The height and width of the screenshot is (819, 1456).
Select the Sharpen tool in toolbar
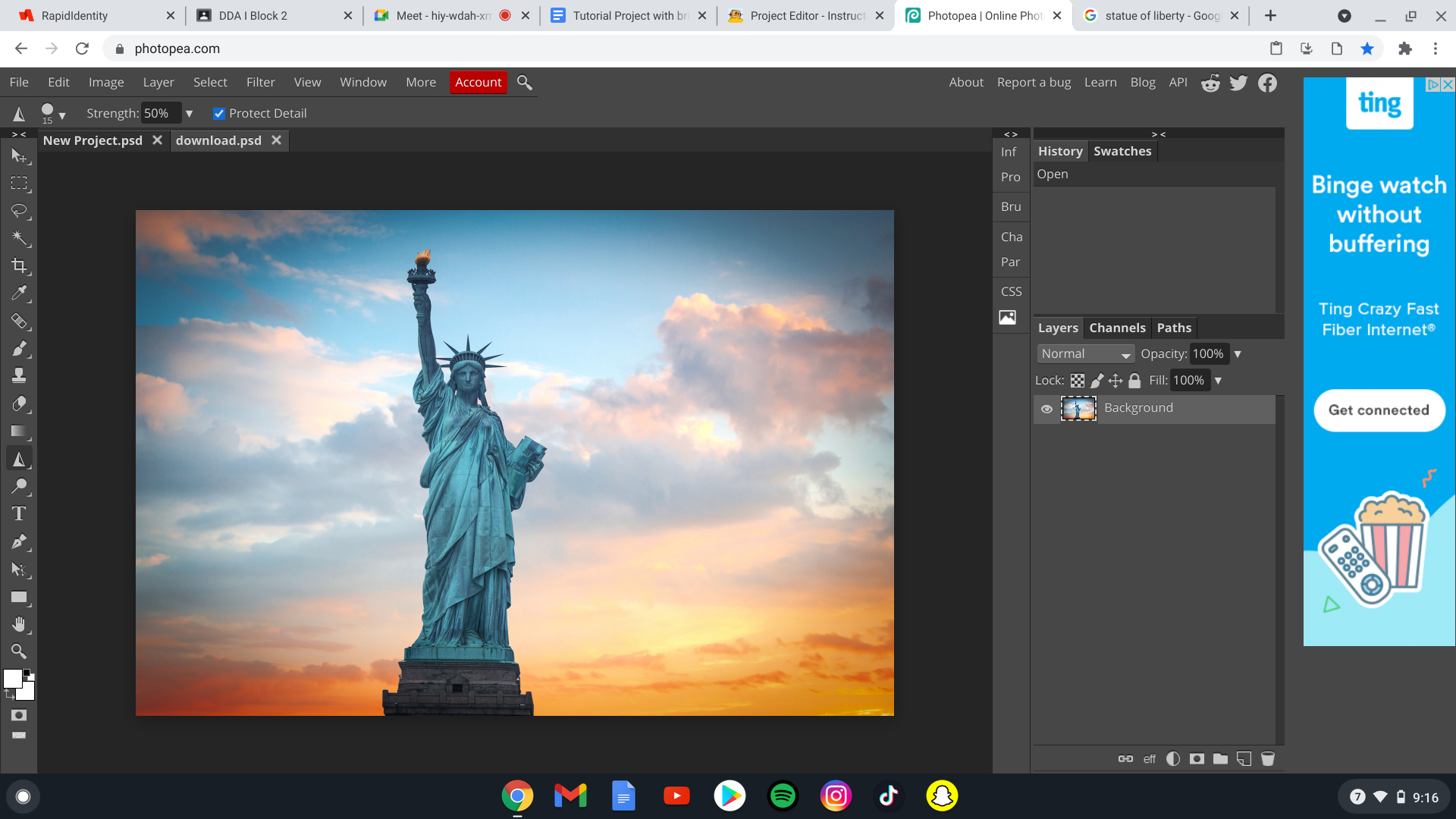[19, 459]
